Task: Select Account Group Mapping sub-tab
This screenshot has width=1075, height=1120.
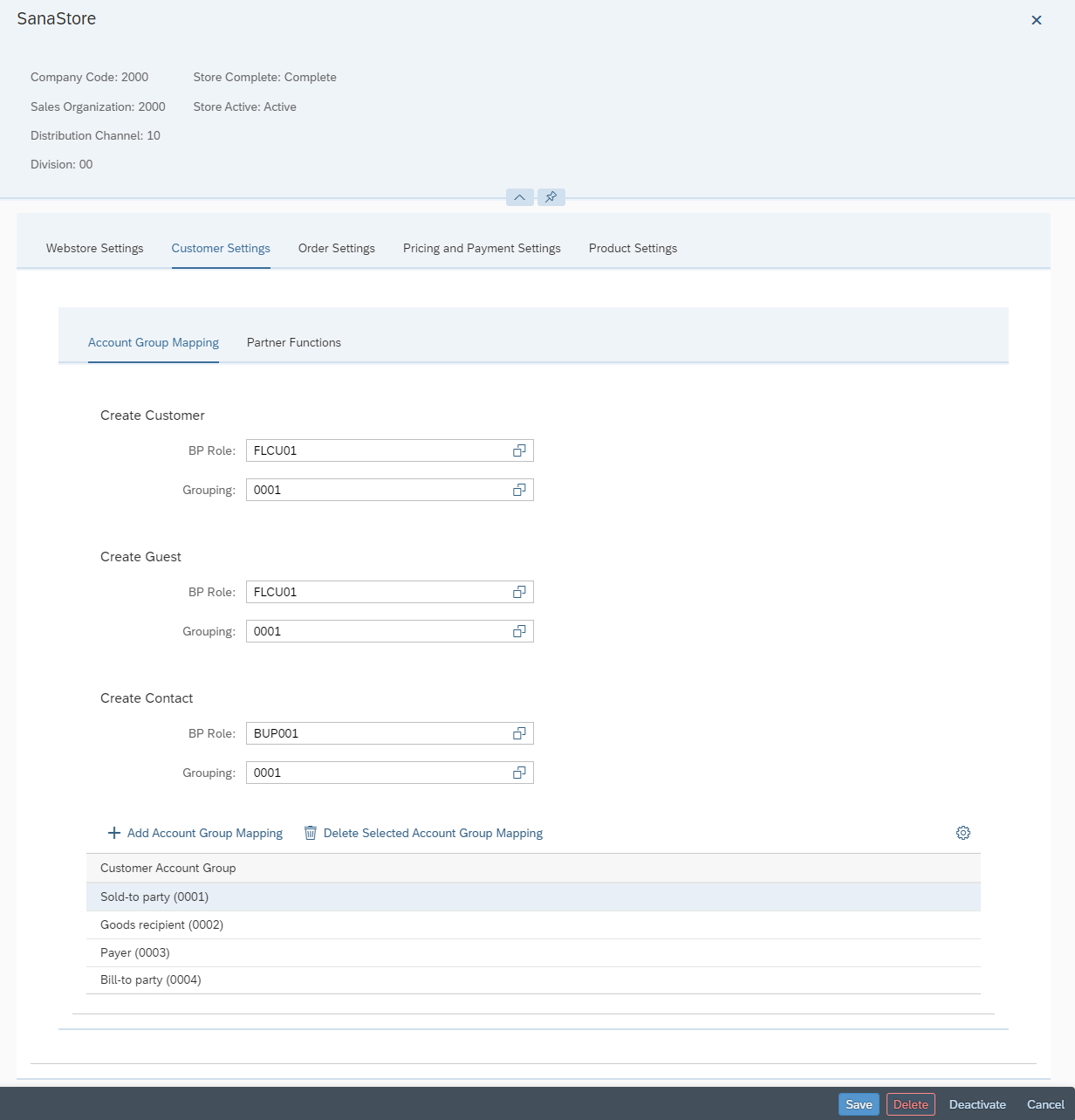Action: [154, 342]
